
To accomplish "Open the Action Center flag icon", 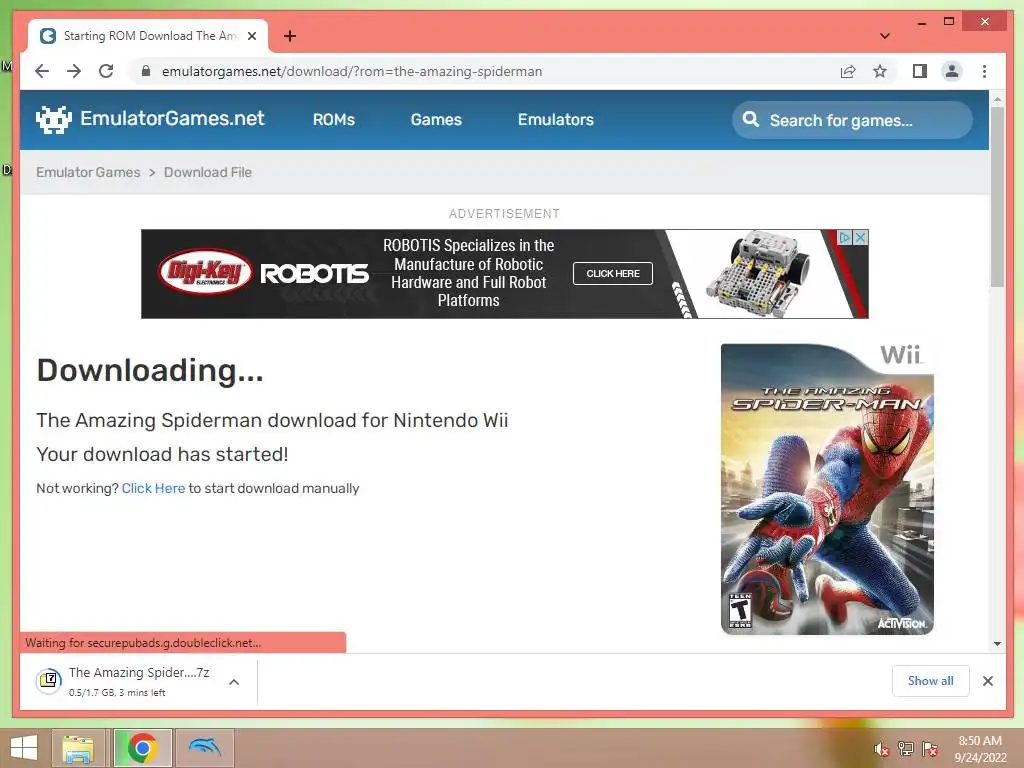I will click(x=930, y=749).
